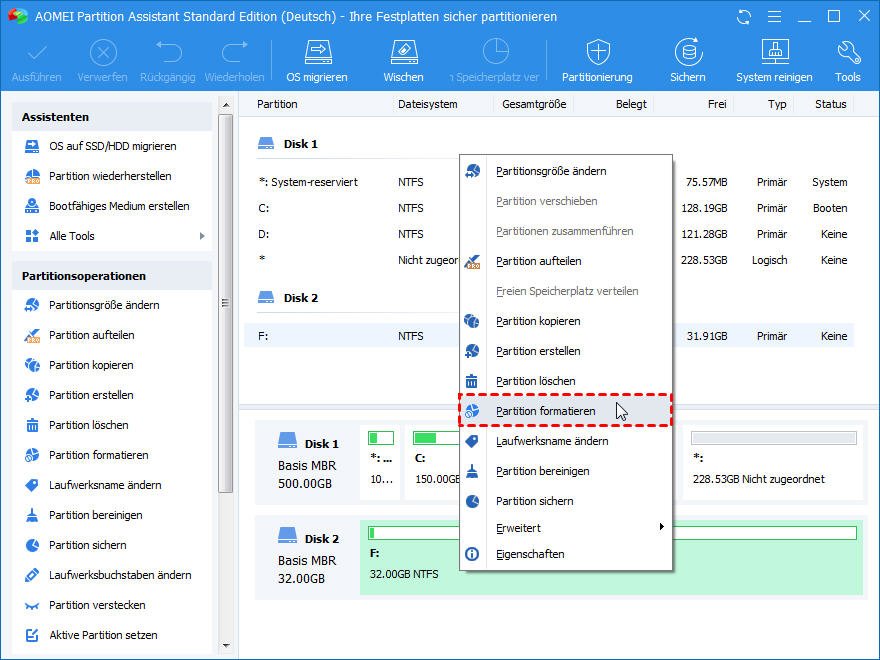Screen dimensions: 880x660
Task: Sort by the Status column header
Action: coord(830,104)
